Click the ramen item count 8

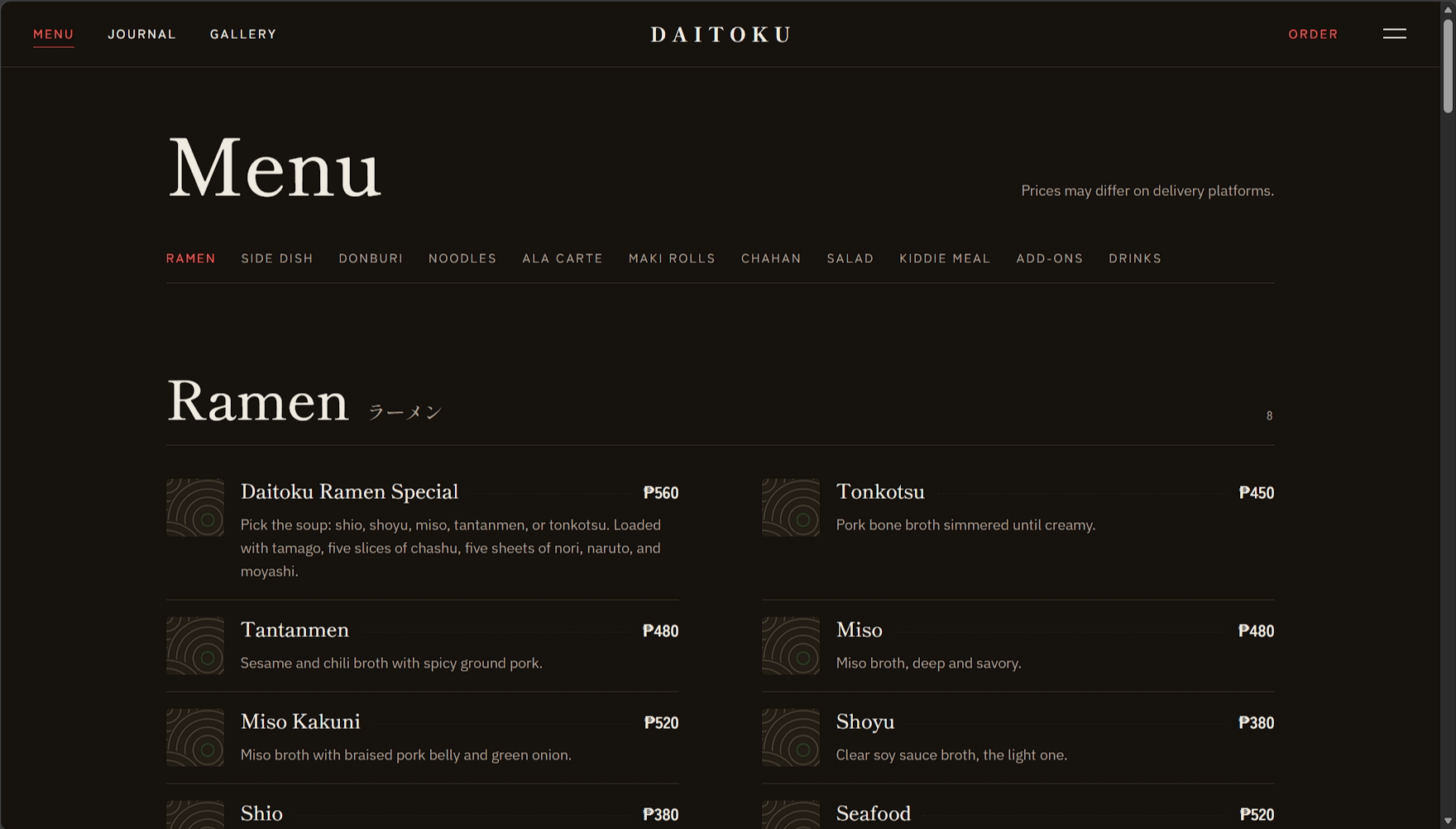point(1269,416)
